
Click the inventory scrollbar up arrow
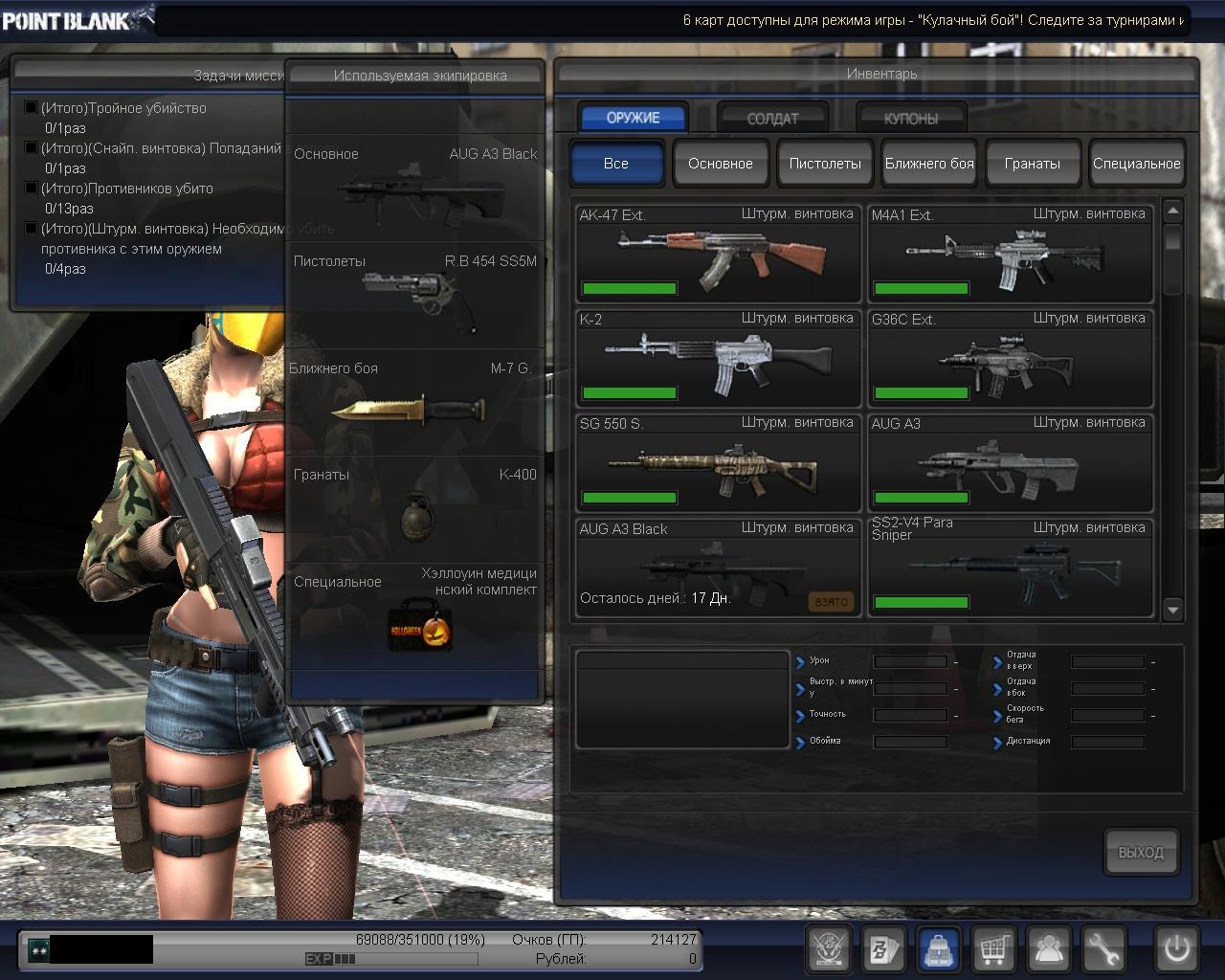point(1173,211)
